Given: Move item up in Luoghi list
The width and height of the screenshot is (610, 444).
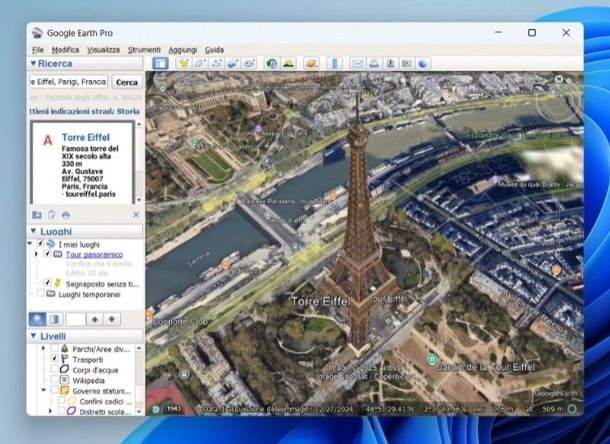Looking at the screenshot, I should [x=95, y=319].
